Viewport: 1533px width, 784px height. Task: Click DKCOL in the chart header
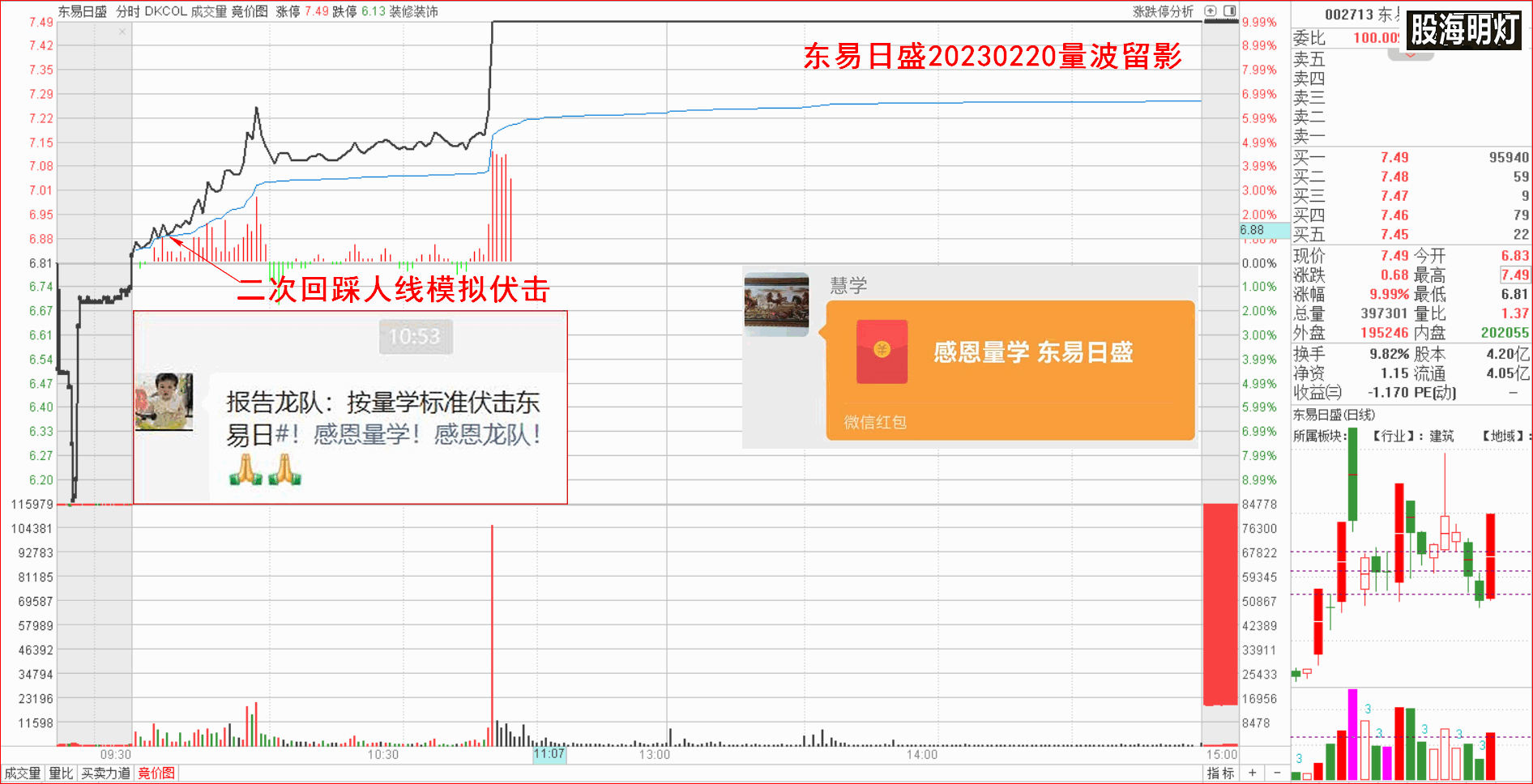[x=165, y=11]
